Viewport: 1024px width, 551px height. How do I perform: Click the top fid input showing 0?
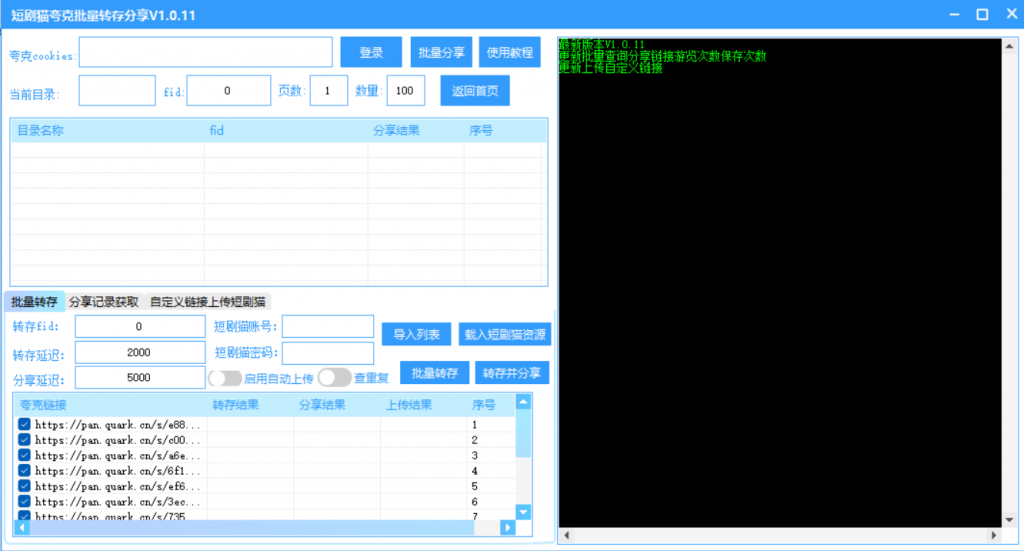pos(229,91)
